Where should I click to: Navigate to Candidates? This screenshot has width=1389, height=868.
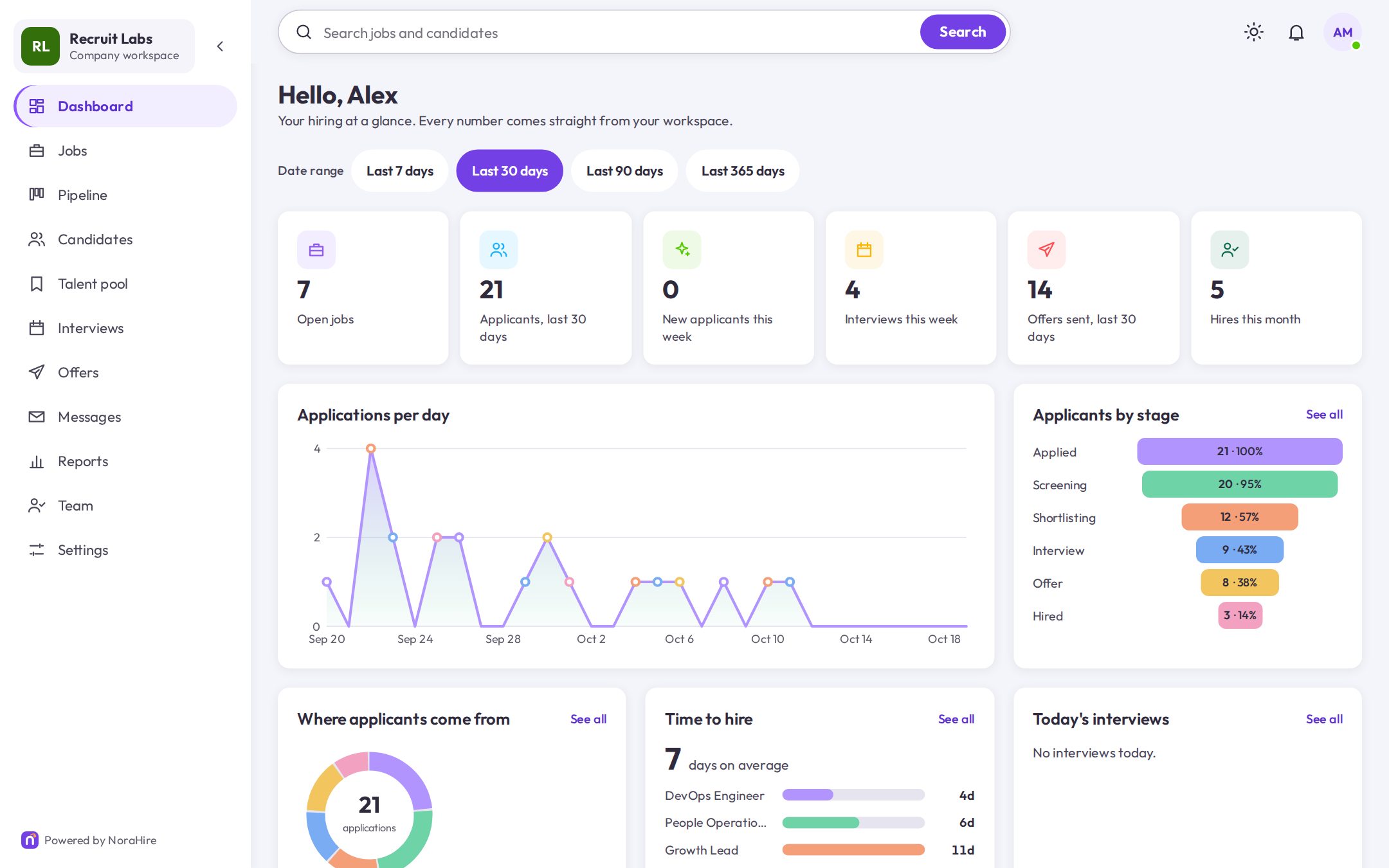(125, 239)
